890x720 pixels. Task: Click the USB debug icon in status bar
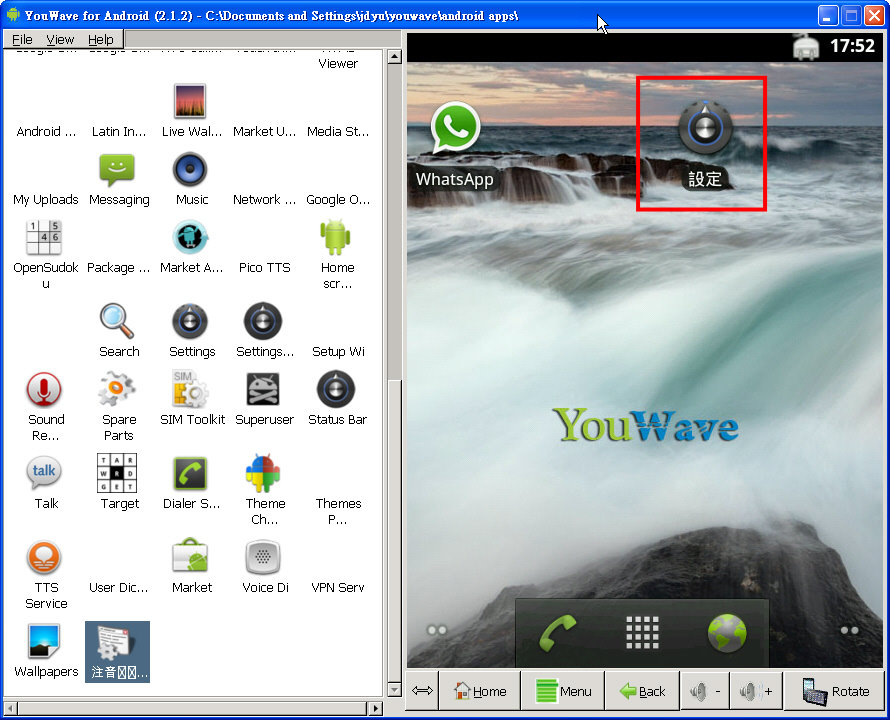click(x=805, y=47)
